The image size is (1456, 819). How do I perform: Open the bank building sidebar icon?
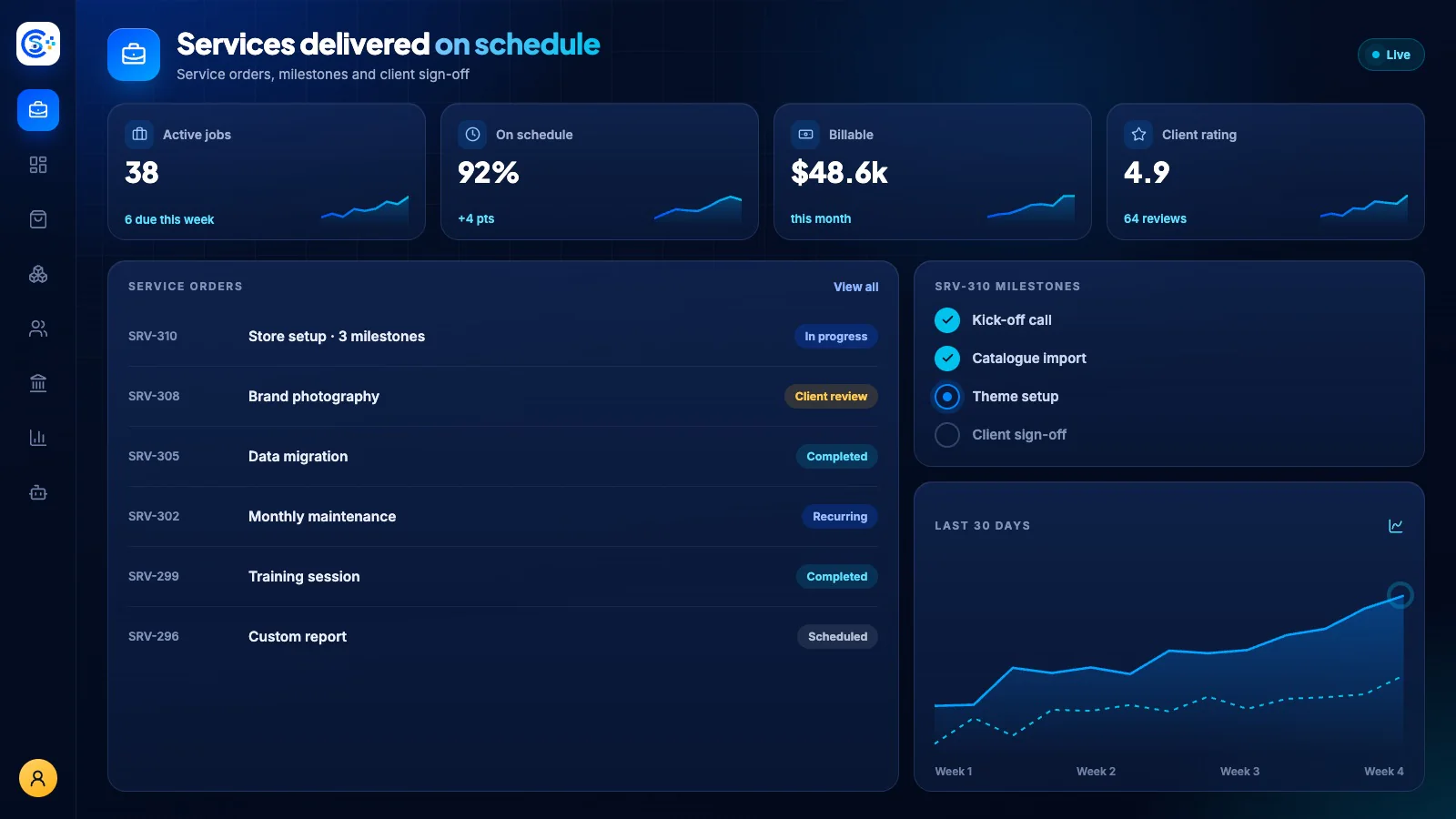tap(38, 383)
